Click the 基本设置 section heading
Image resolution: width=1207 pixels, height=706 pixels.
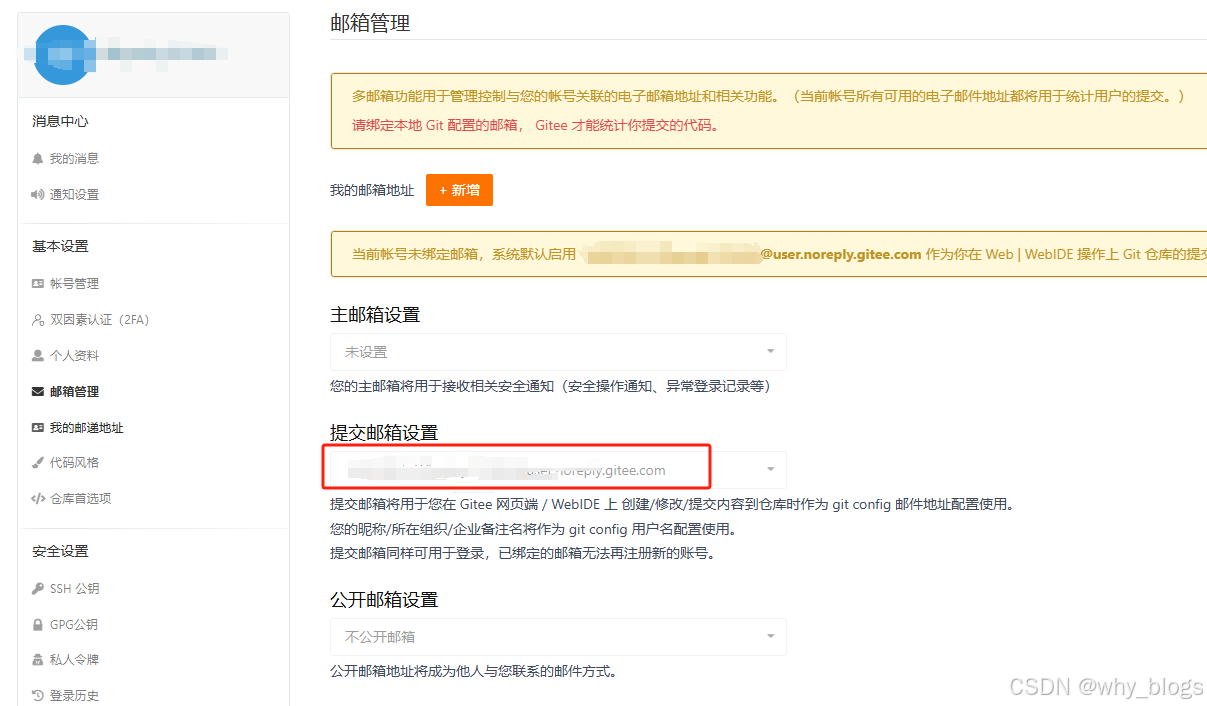(x=60, y=246)
